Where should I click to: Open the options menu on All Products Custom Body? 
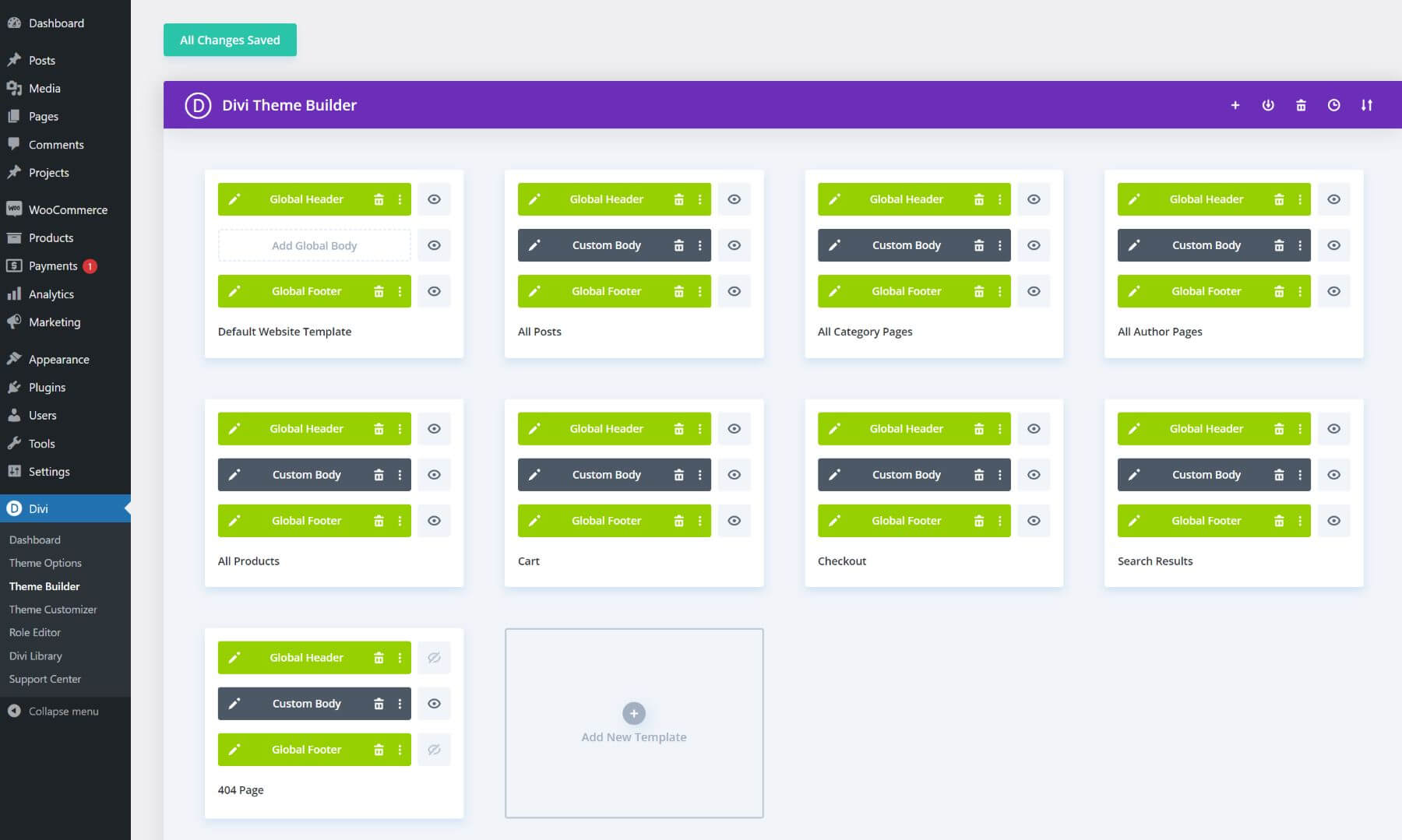coord(400,474)
